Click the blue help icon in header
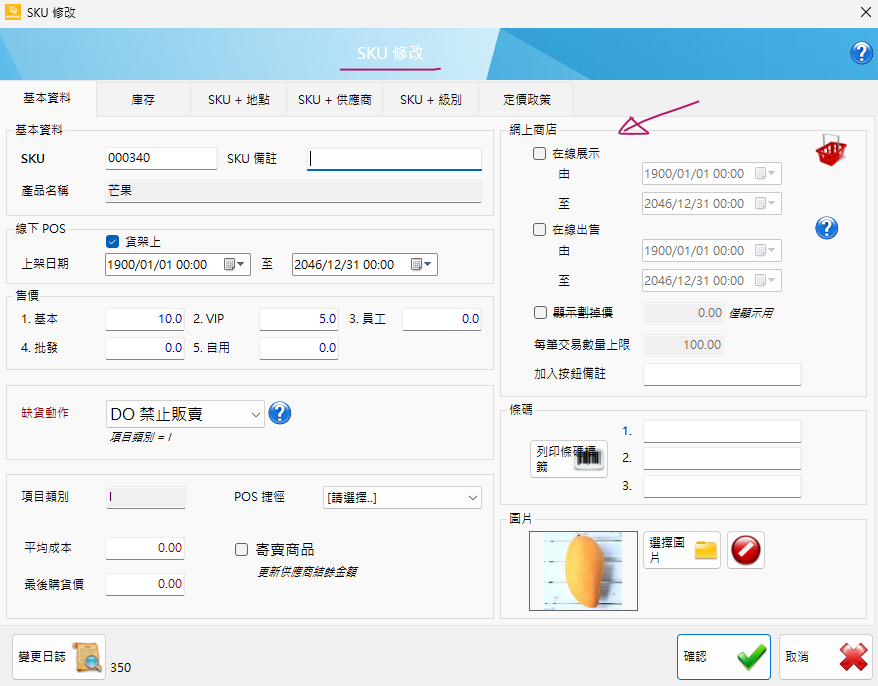Image resolution: width=878 pixels, height=686 pixels. click(861, 53)
